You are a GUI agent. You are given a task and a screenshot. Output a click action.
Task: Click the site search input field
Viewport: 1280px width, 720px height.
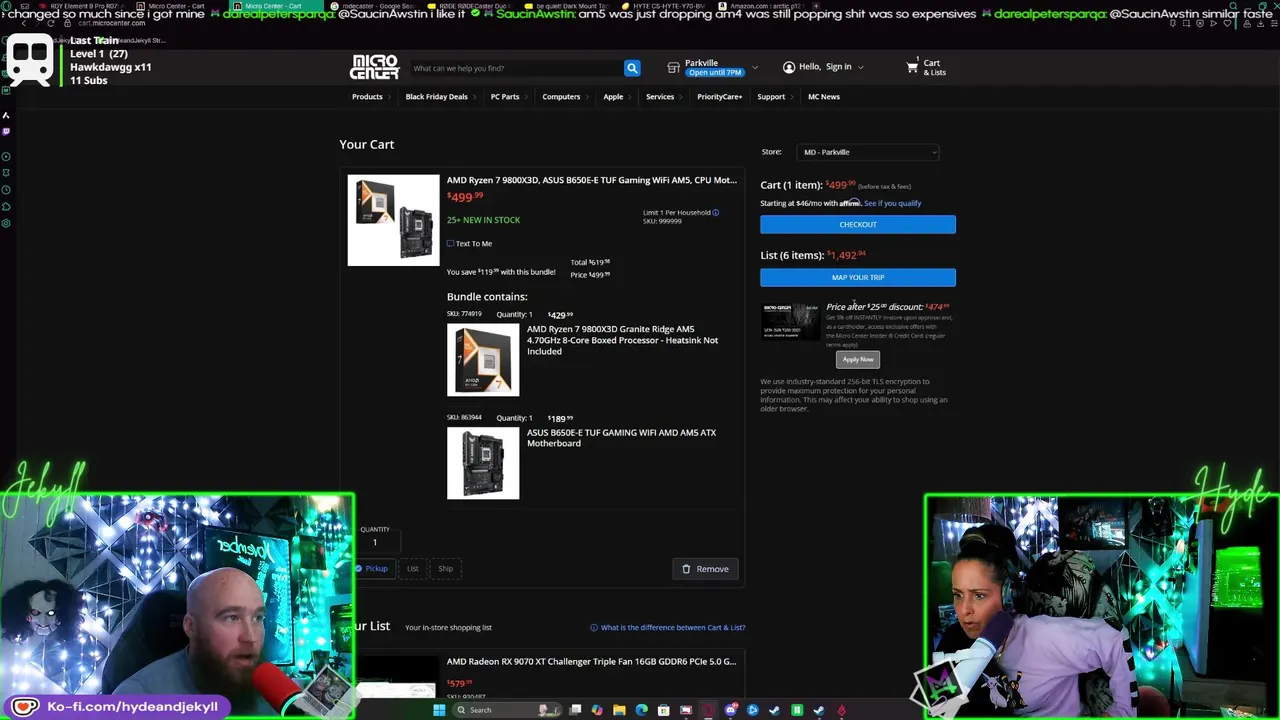(x=516, y=68)
